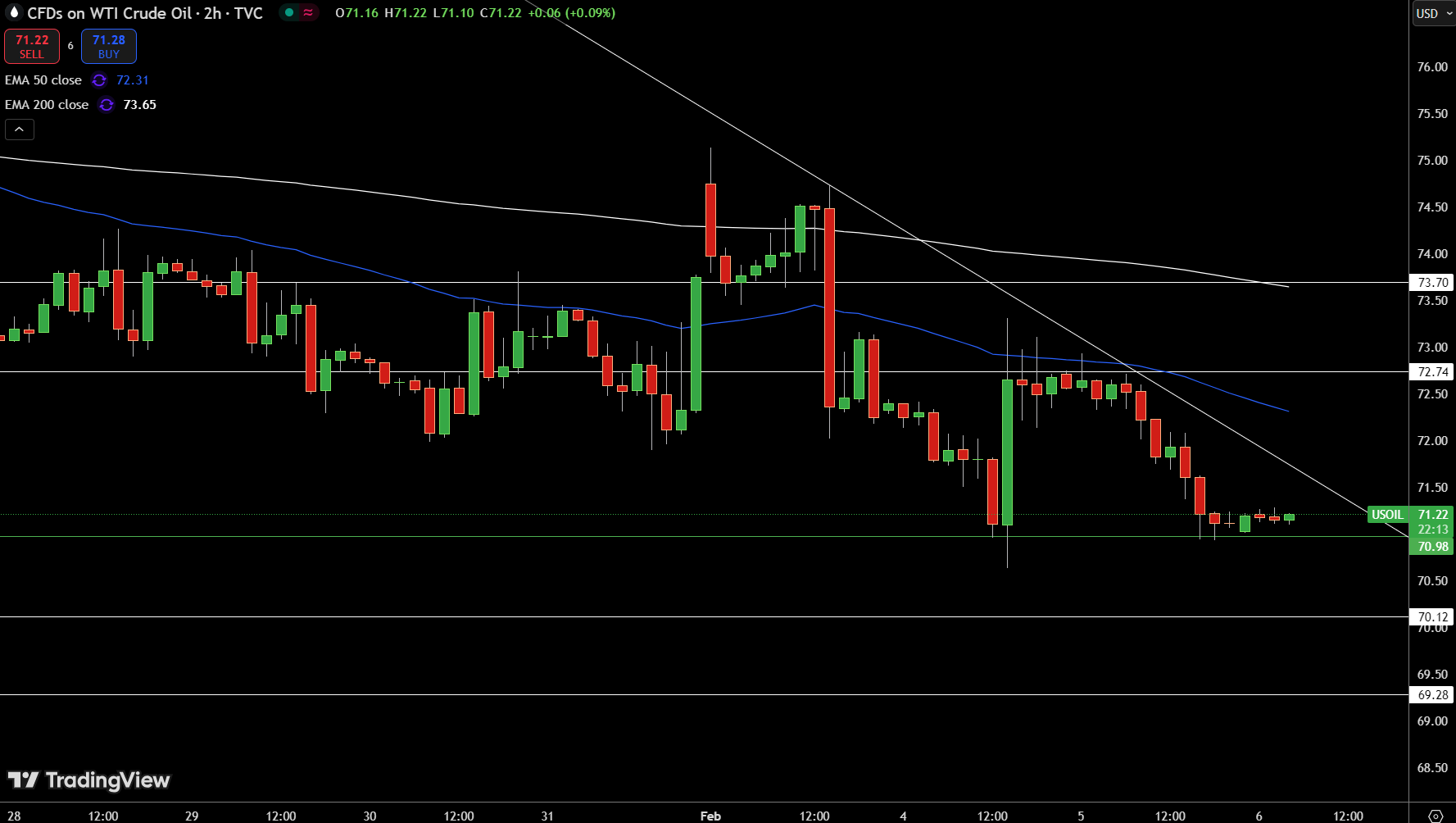1456x823 pixels.
Task: Click the 68.50 price axis label
Action: (x=1432, y=768)
